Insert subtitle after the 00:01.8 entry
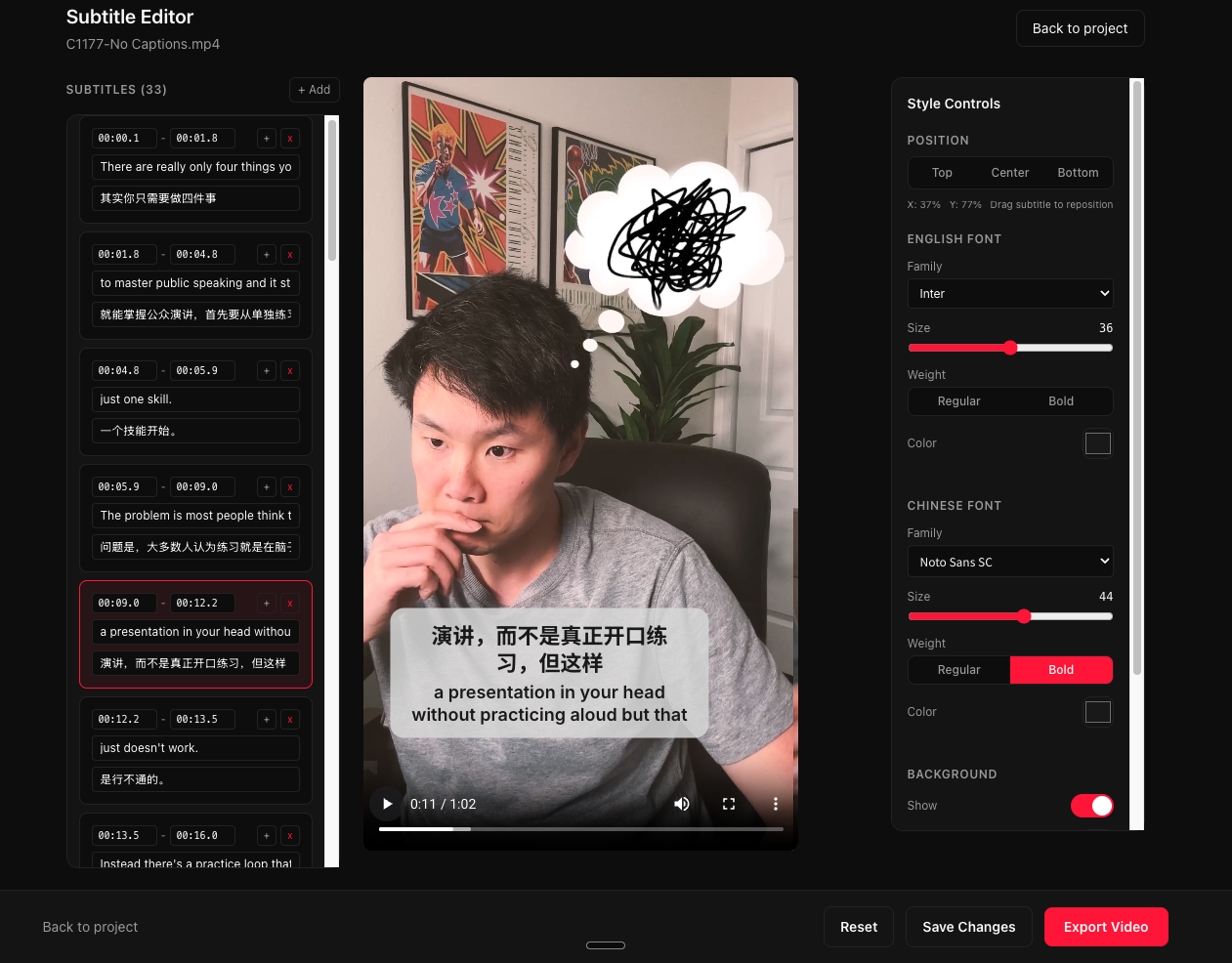The width and height of the screenshot is (1232, 963). (x=267, y=255)
